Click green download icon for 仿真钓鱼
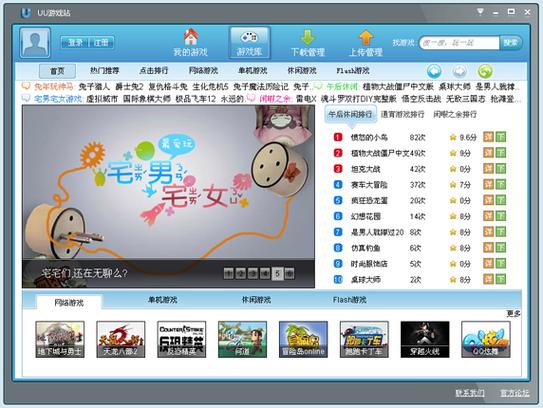 coord(501,248)
